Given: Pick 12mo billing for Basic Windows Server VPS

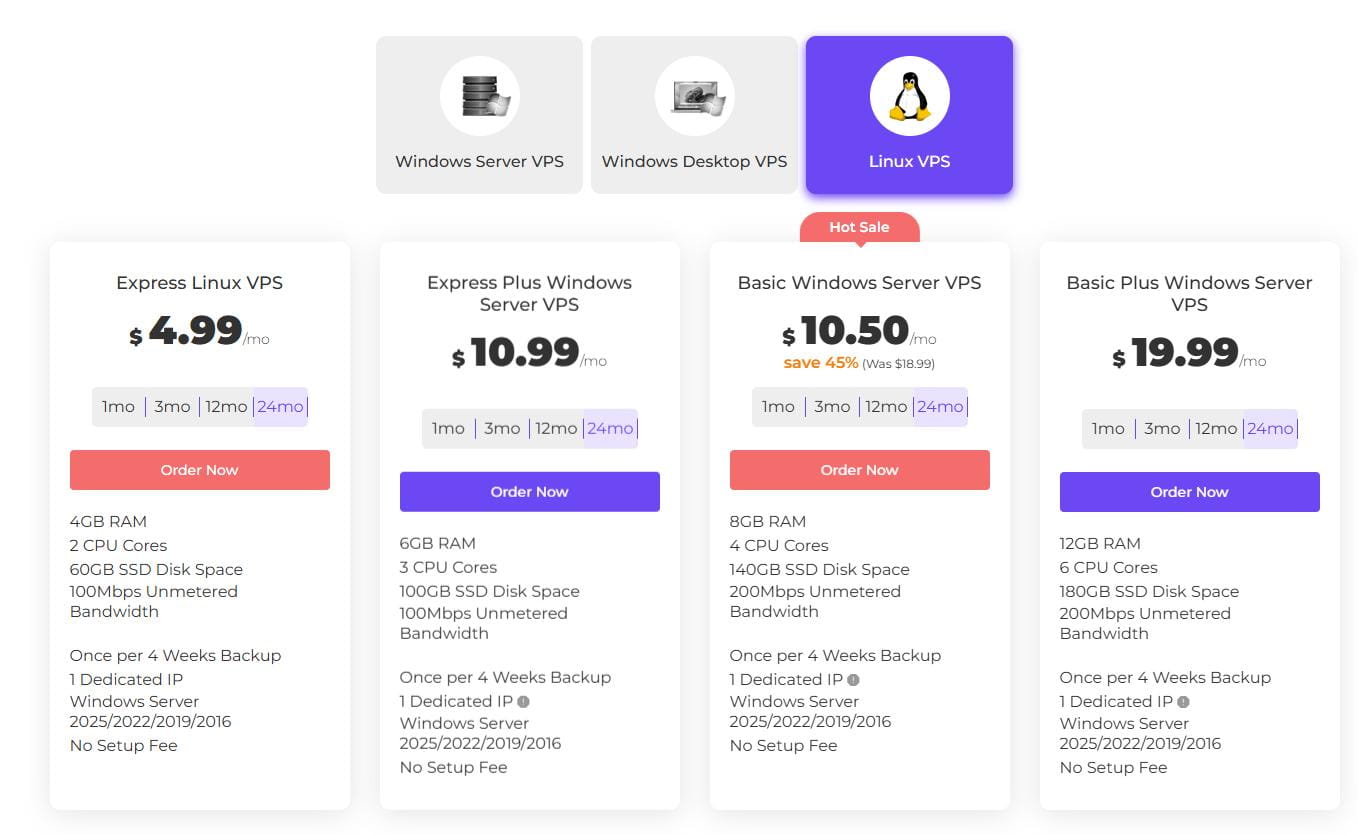Looking at the screenshot, I should [886, 407].
